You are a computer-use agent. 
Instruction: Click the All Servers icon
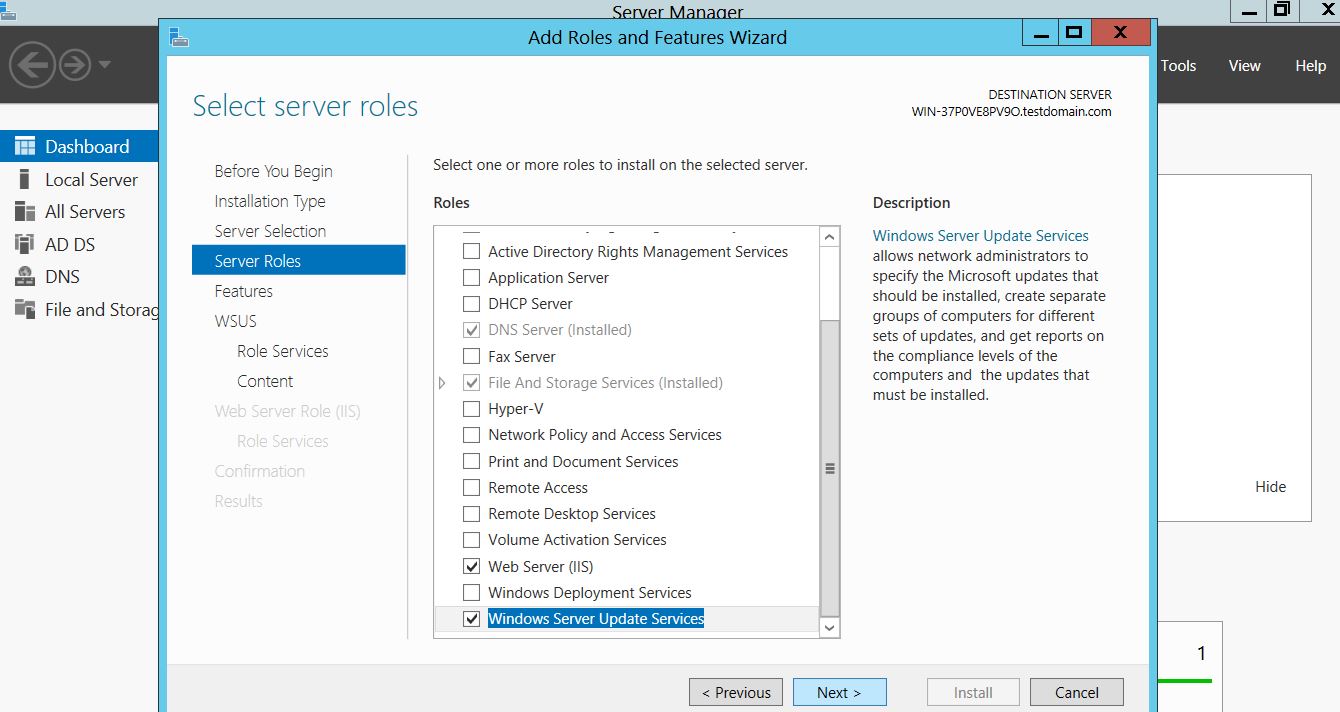tap(25, 212)
